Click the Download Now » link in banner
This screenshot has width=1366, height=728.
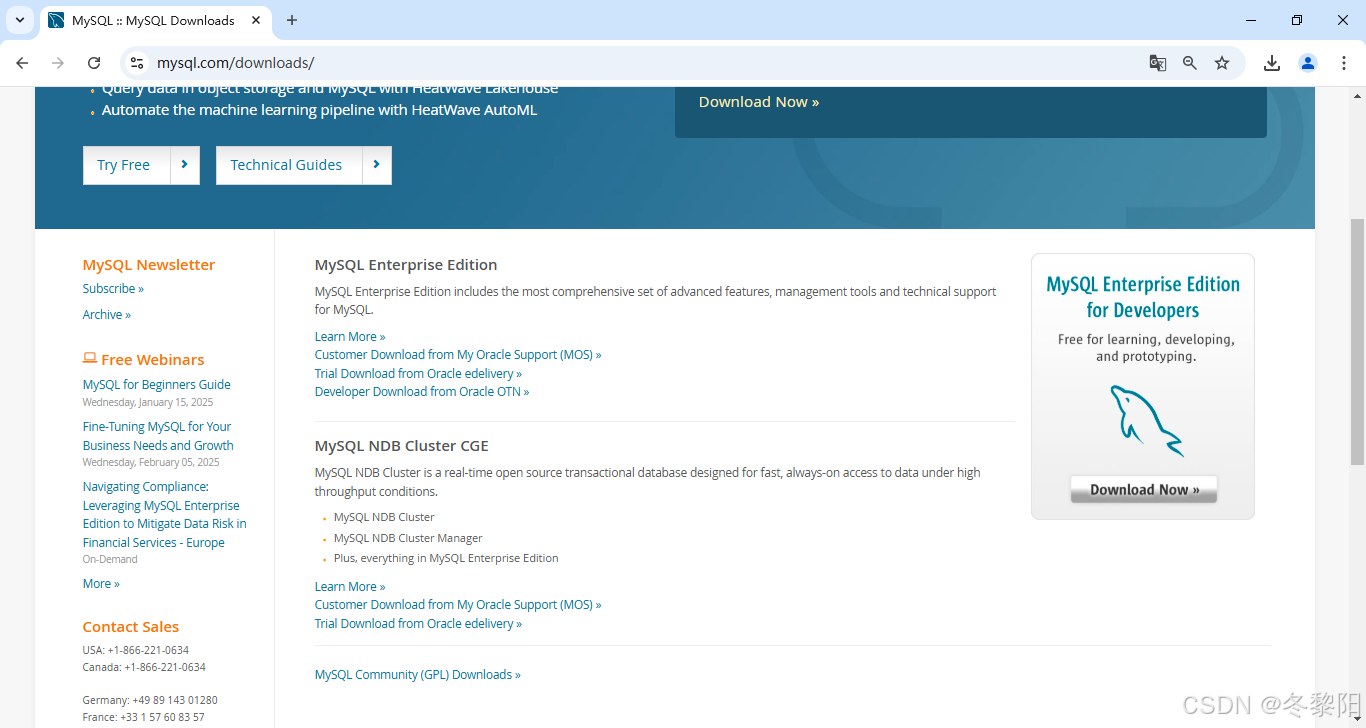click(x=759, y=102)
